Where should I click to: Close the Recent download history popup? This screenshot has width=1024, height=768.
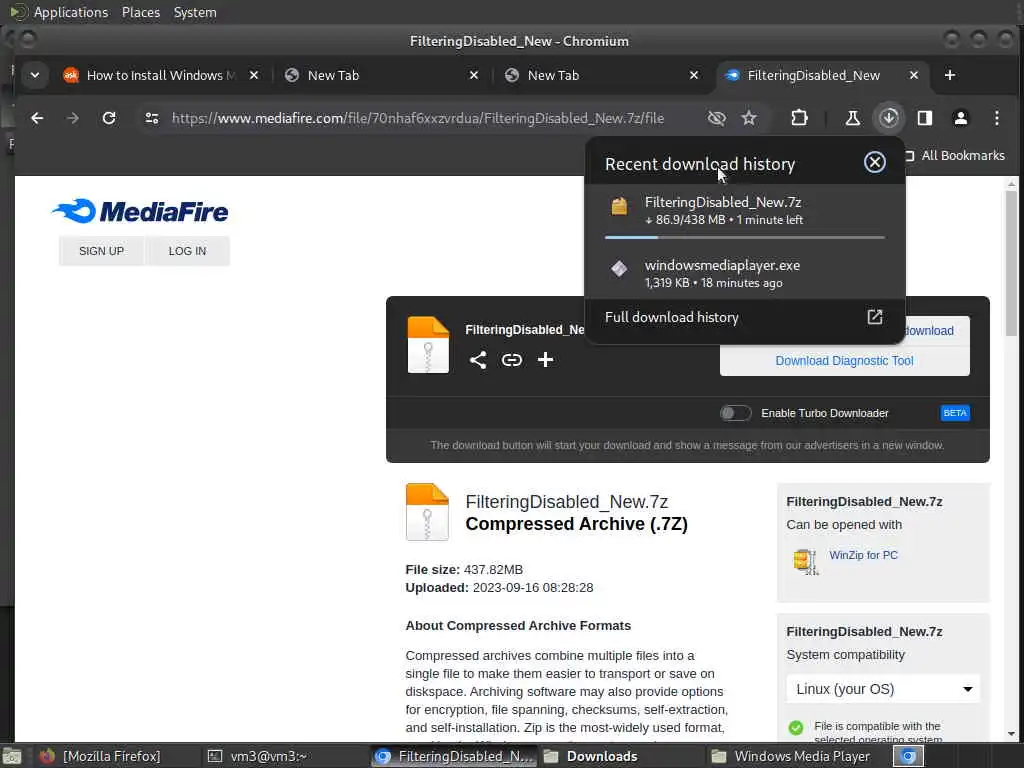point(874,162)
